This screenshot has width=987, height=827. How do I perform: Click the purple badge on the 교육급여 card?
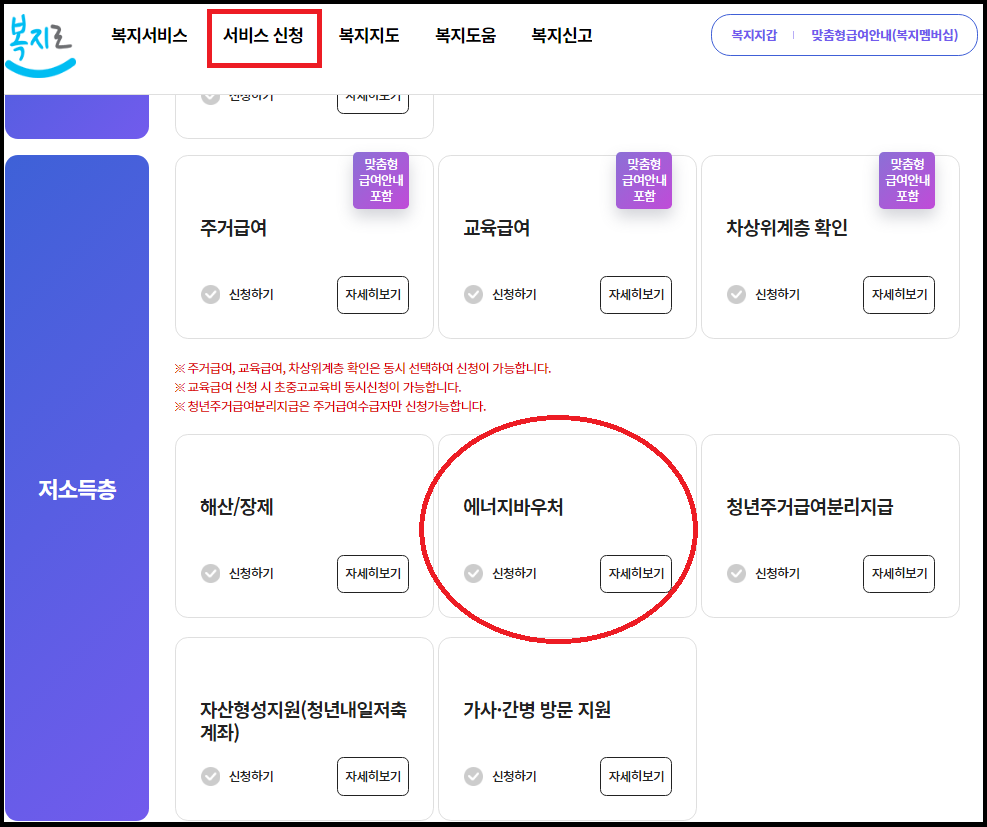point(643,183)
